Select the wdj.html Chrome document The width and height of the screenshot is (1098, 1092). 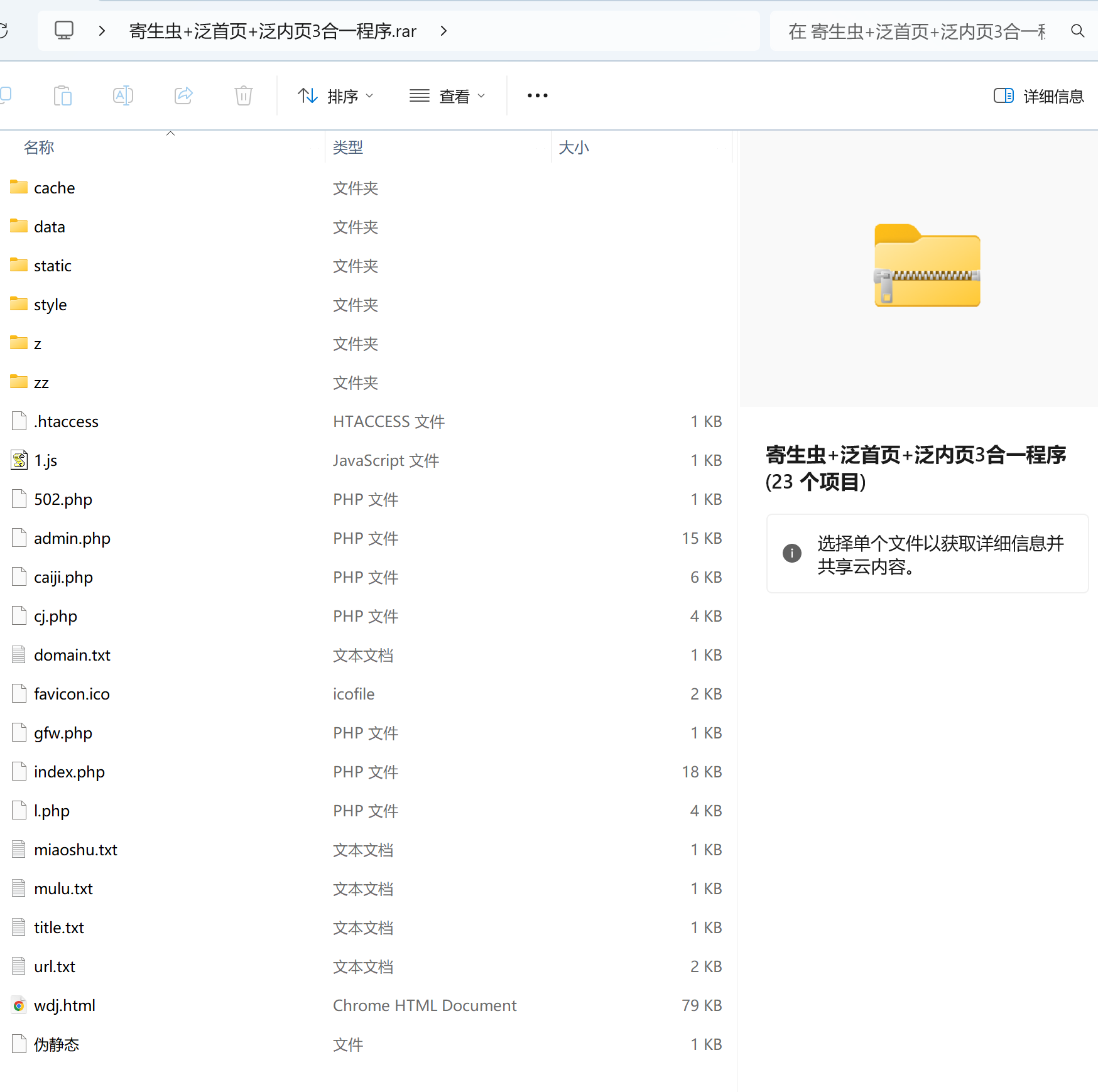coord(65,1005)
